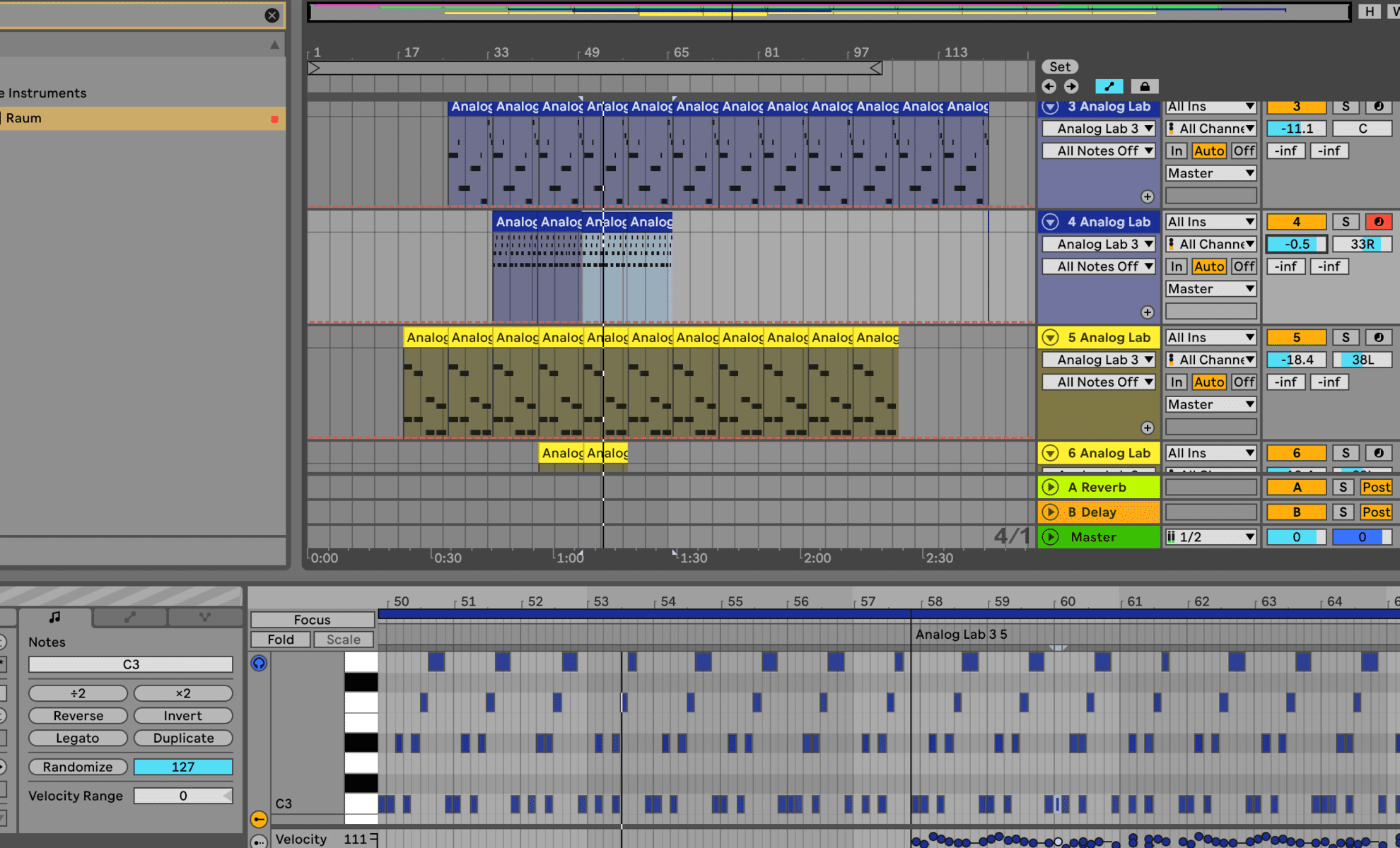
Task: Click the Set locator button
Action: [1059, 66]
